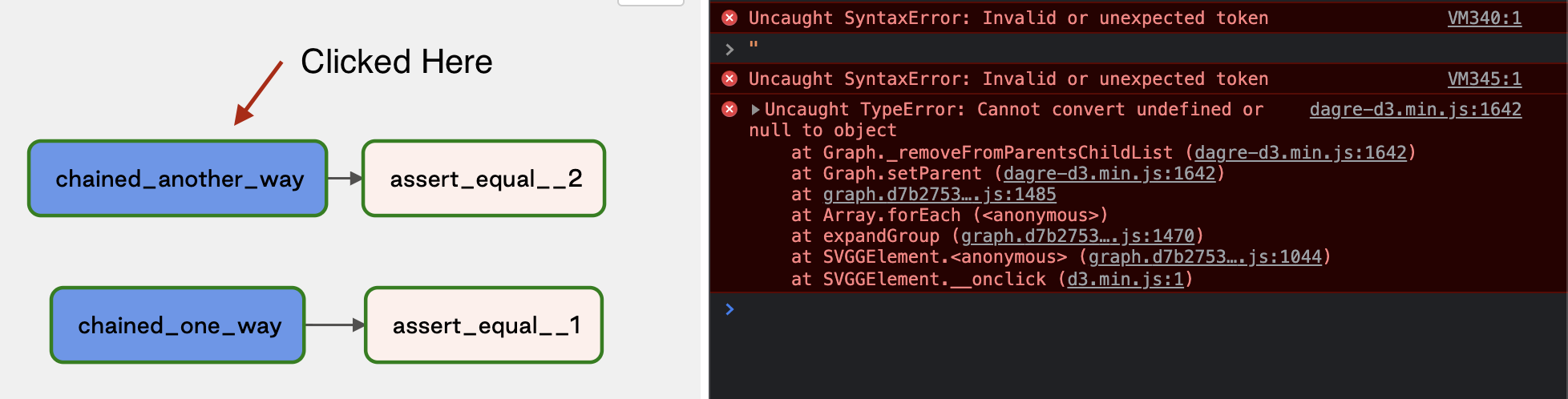Select the assert_equal__1 graph node
Screen dimensions: 1568x399
point(484,325)
